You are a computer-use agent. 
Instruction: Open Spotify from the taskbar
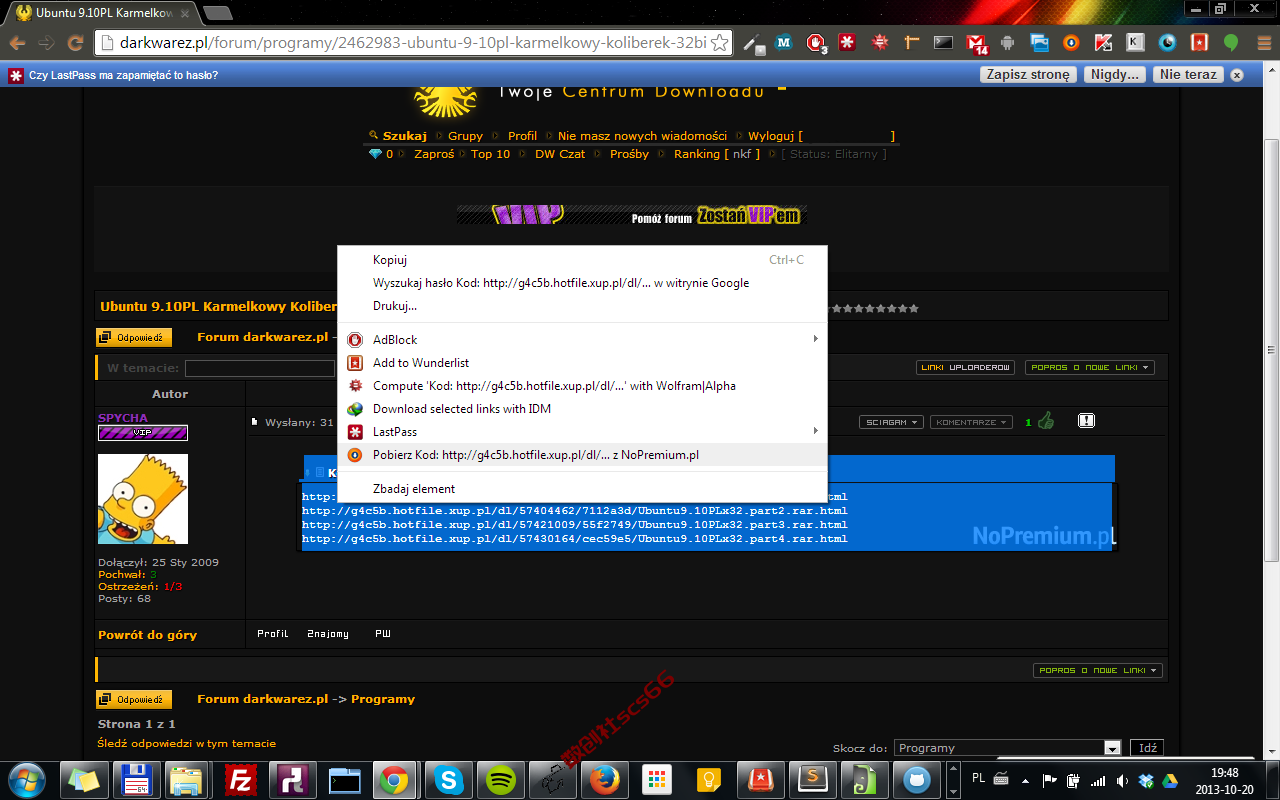pyautogui.click(x=499, y=780)
